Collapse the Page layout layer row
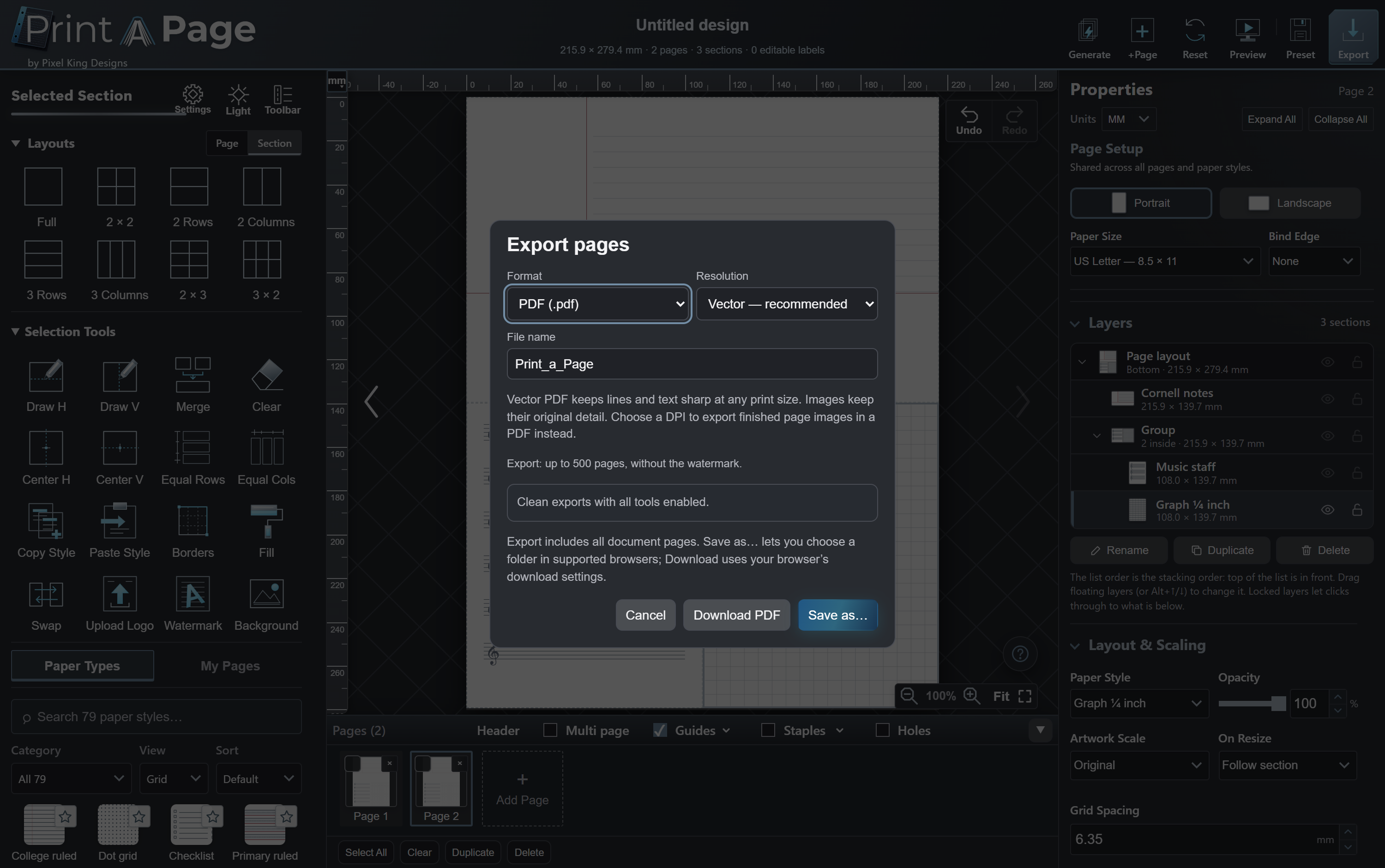Viewport: 1385px width, 868px height. (x=1082, y=362)
